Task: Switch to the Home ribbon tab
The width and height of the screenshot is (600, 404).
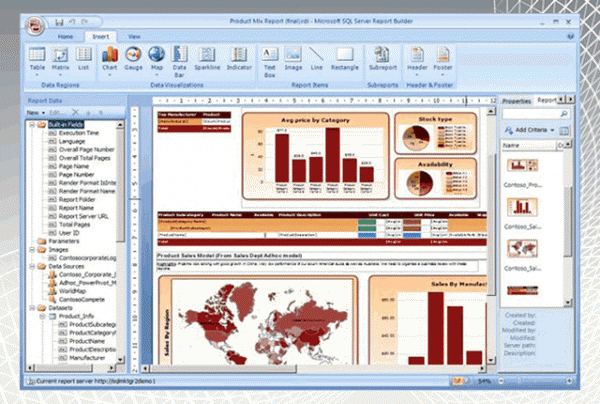Action: [65, 37]
